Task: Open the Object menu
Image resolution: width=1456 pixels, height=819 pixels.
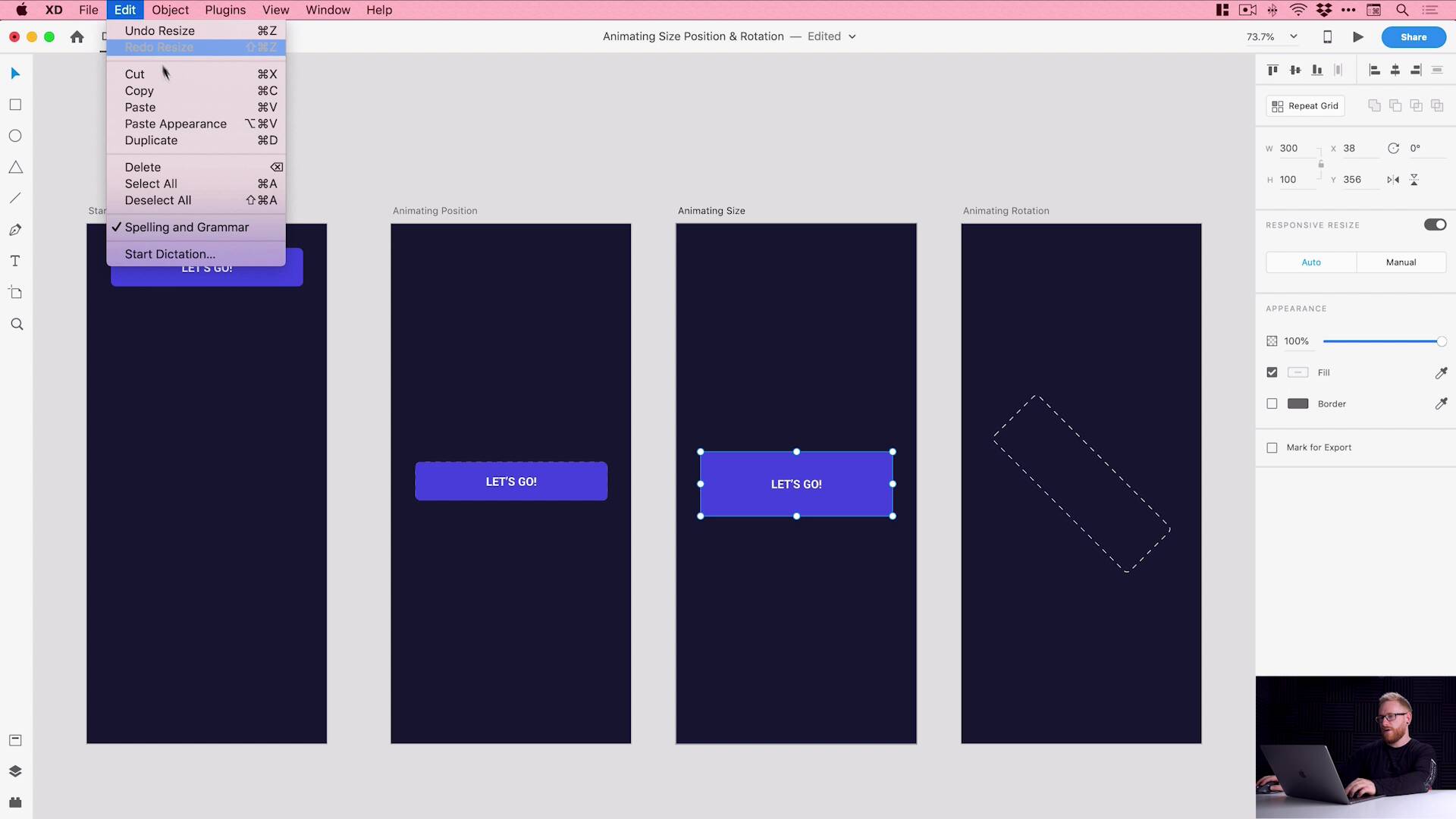Action: pyautogui.click(x=170, y=10)
